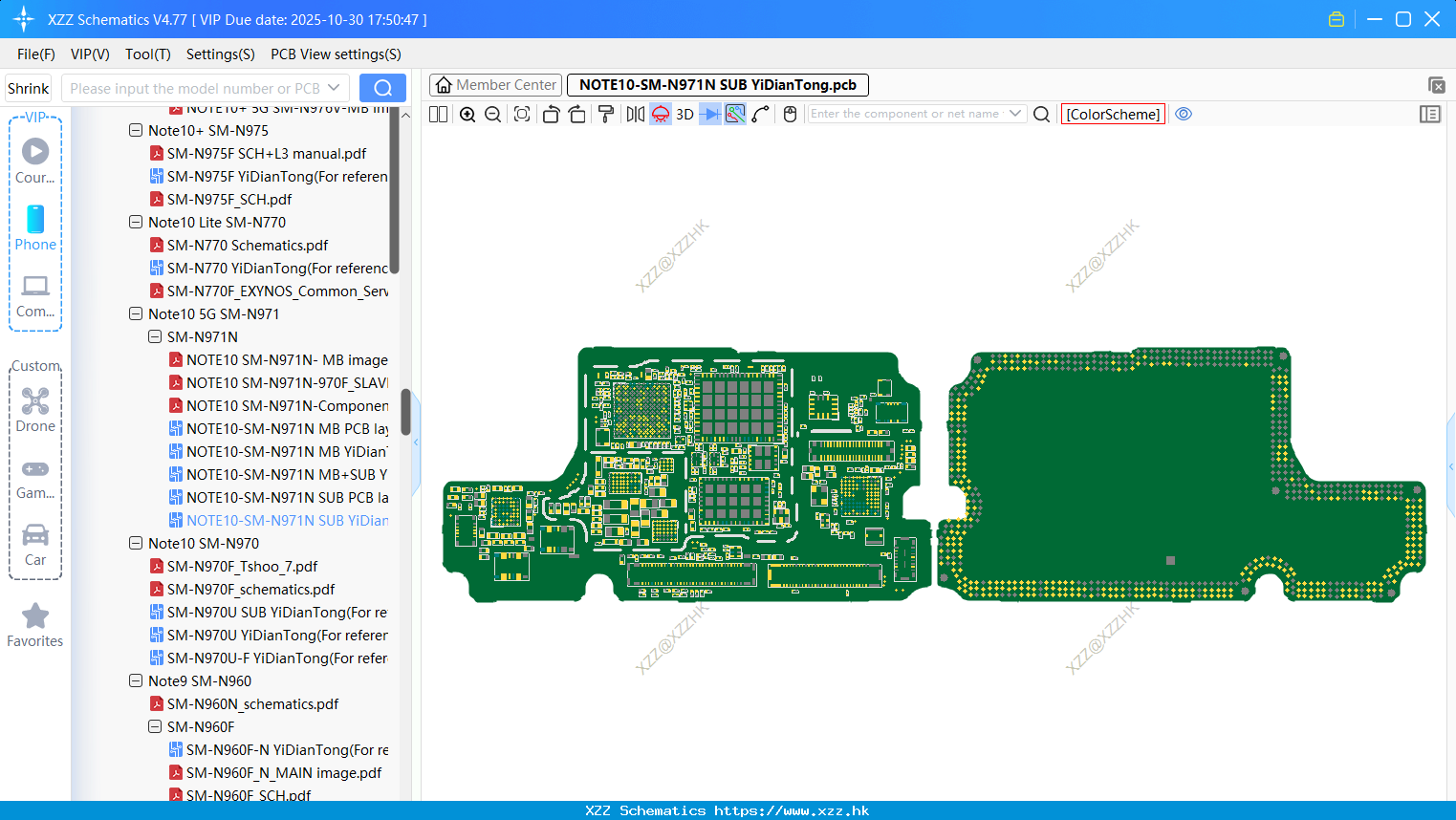Open the ColorScheme button
This screenshot has height=820, width=1456.
(1113, 114)
